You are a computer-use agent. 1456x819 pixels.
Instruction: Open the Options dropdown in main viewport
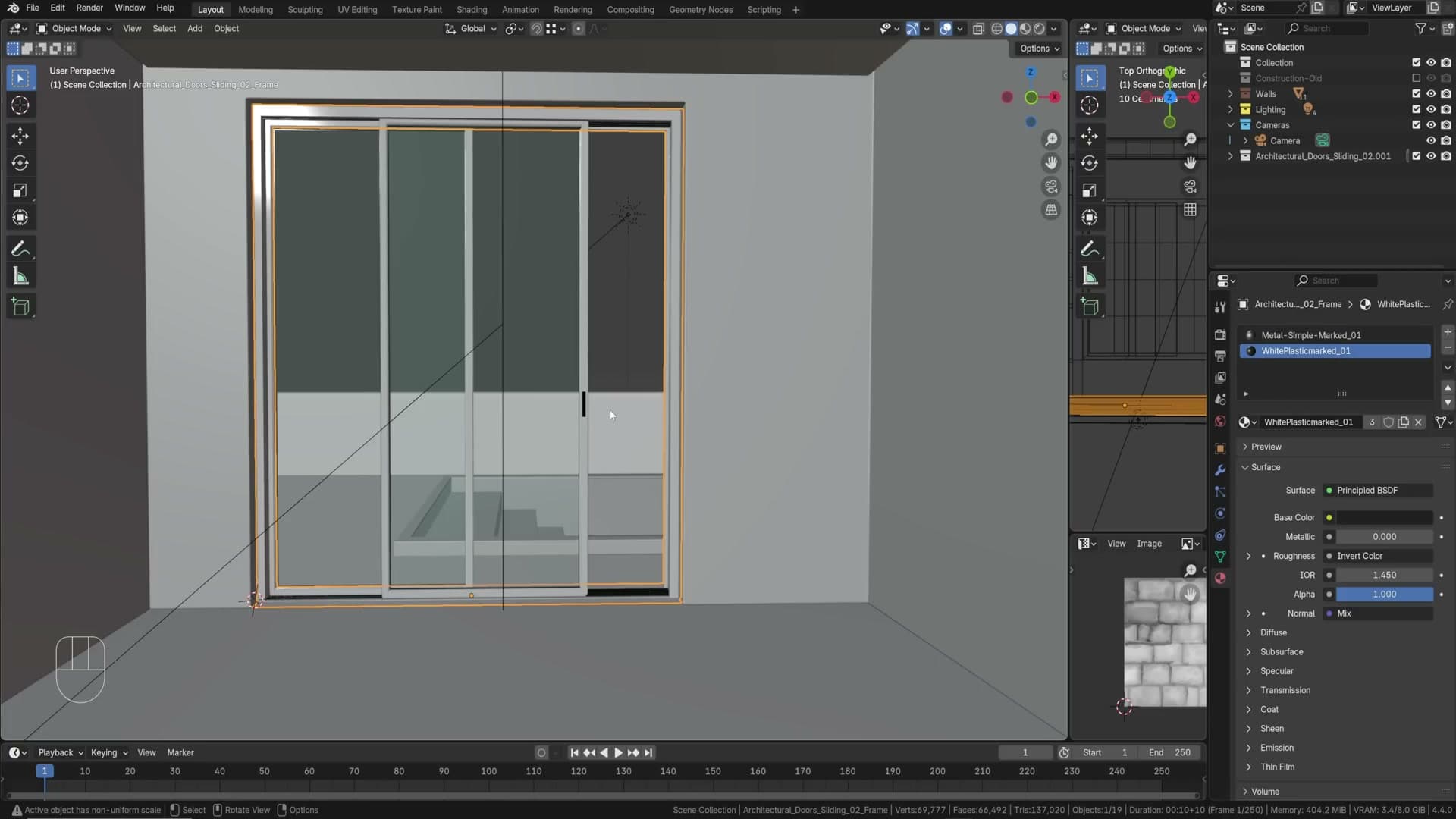[x=1040, y=49]
